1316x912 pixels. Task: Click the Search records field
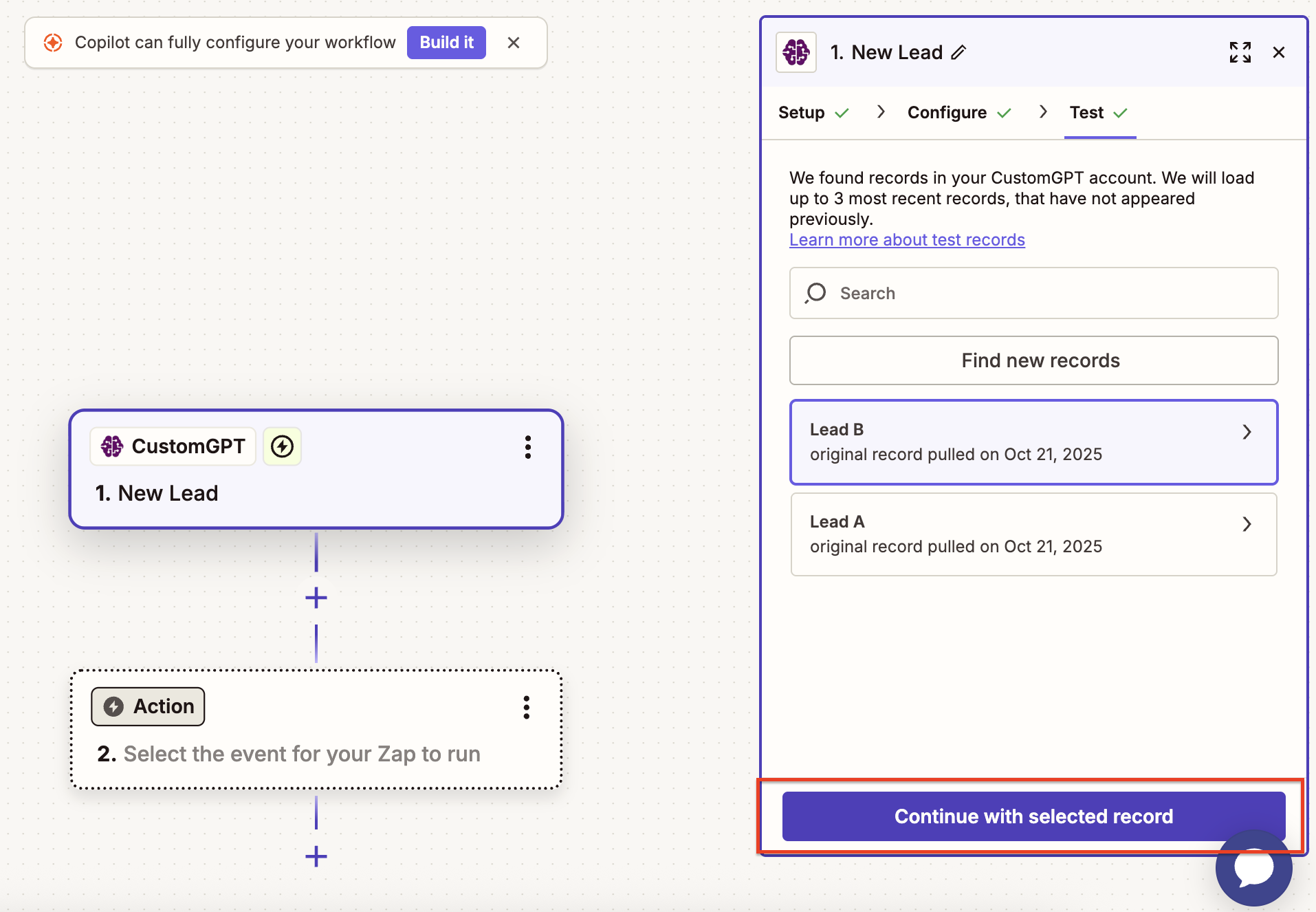[1033, 293]
